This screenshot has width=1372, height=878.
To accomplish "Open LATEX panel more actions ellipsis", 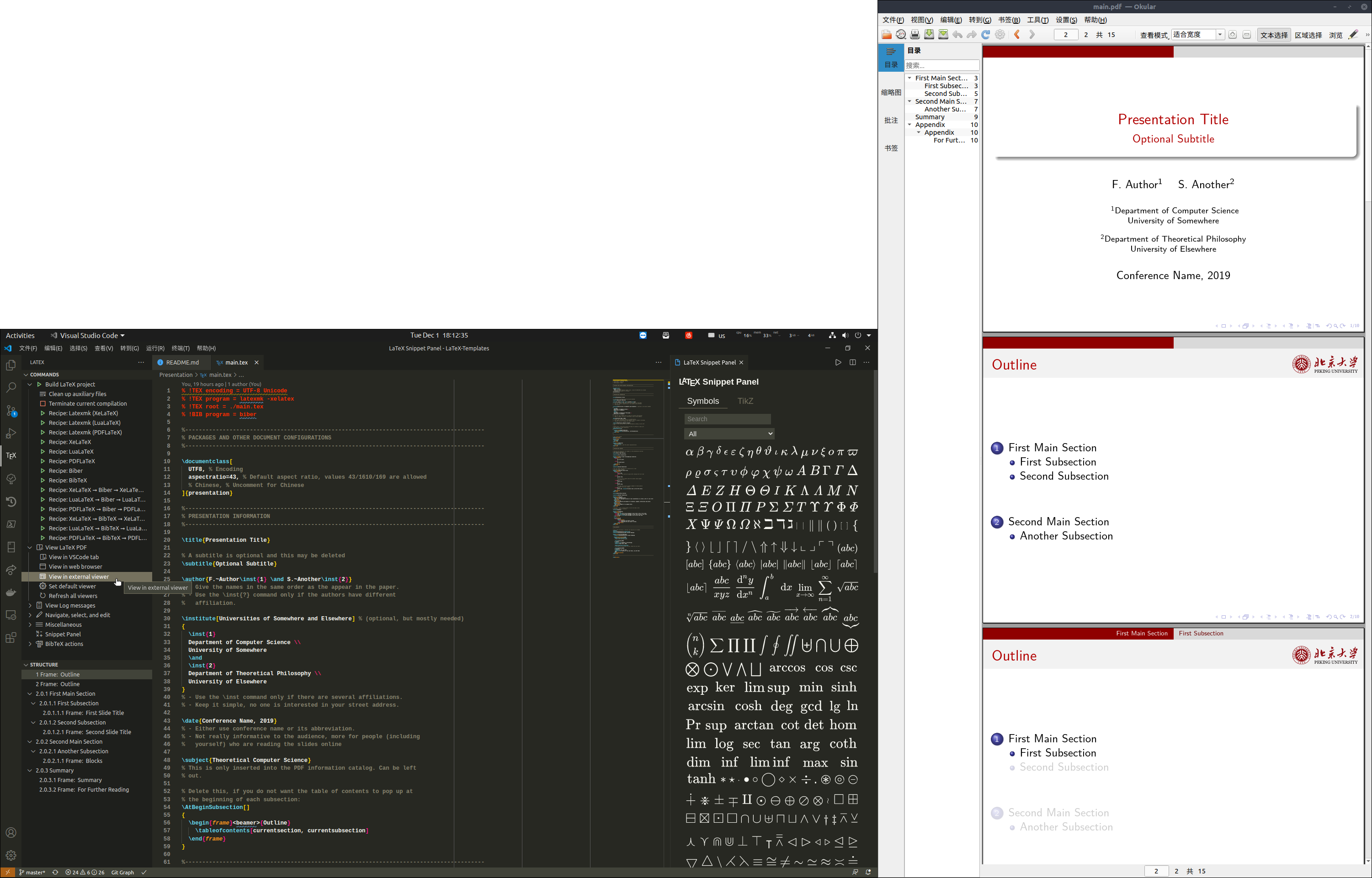I will 141,363.
